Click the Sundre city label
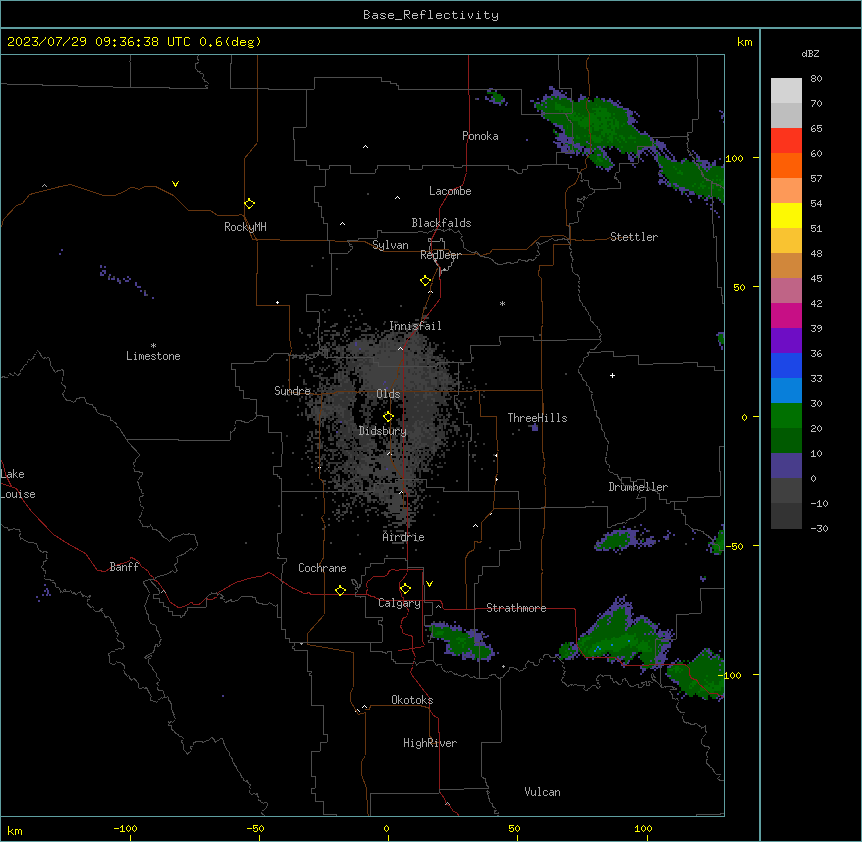862x842 pixels. pyautogui.click(x=292, y=391)
